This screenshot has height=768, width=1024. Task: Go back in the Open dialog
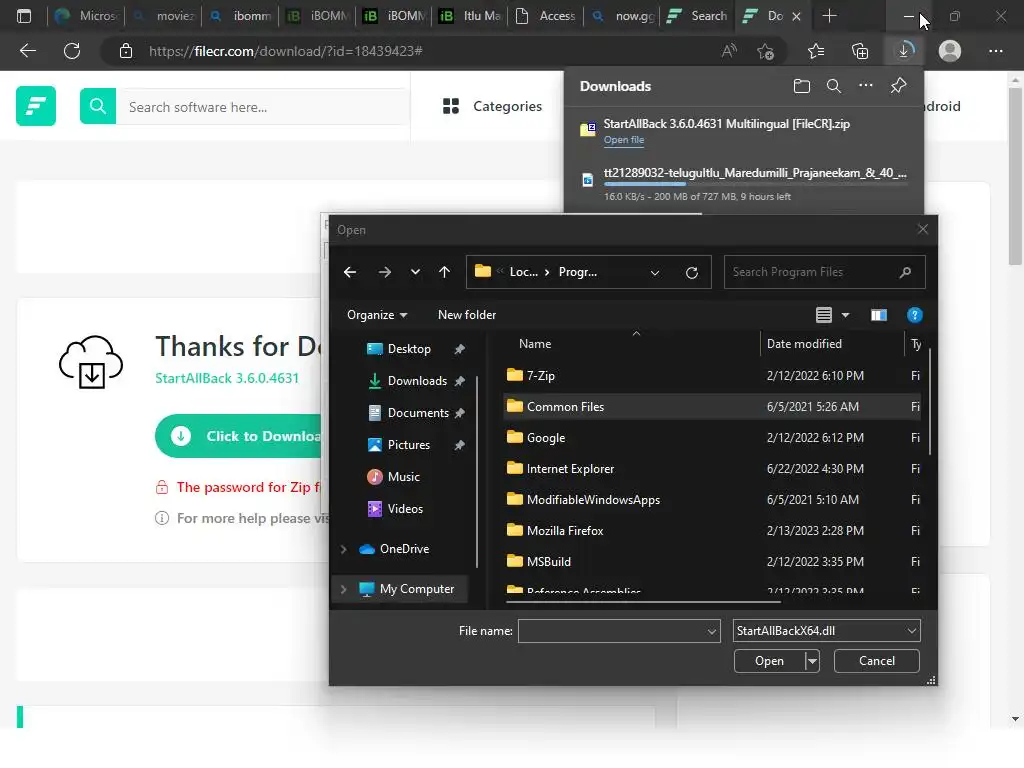[x=350, y=272]
